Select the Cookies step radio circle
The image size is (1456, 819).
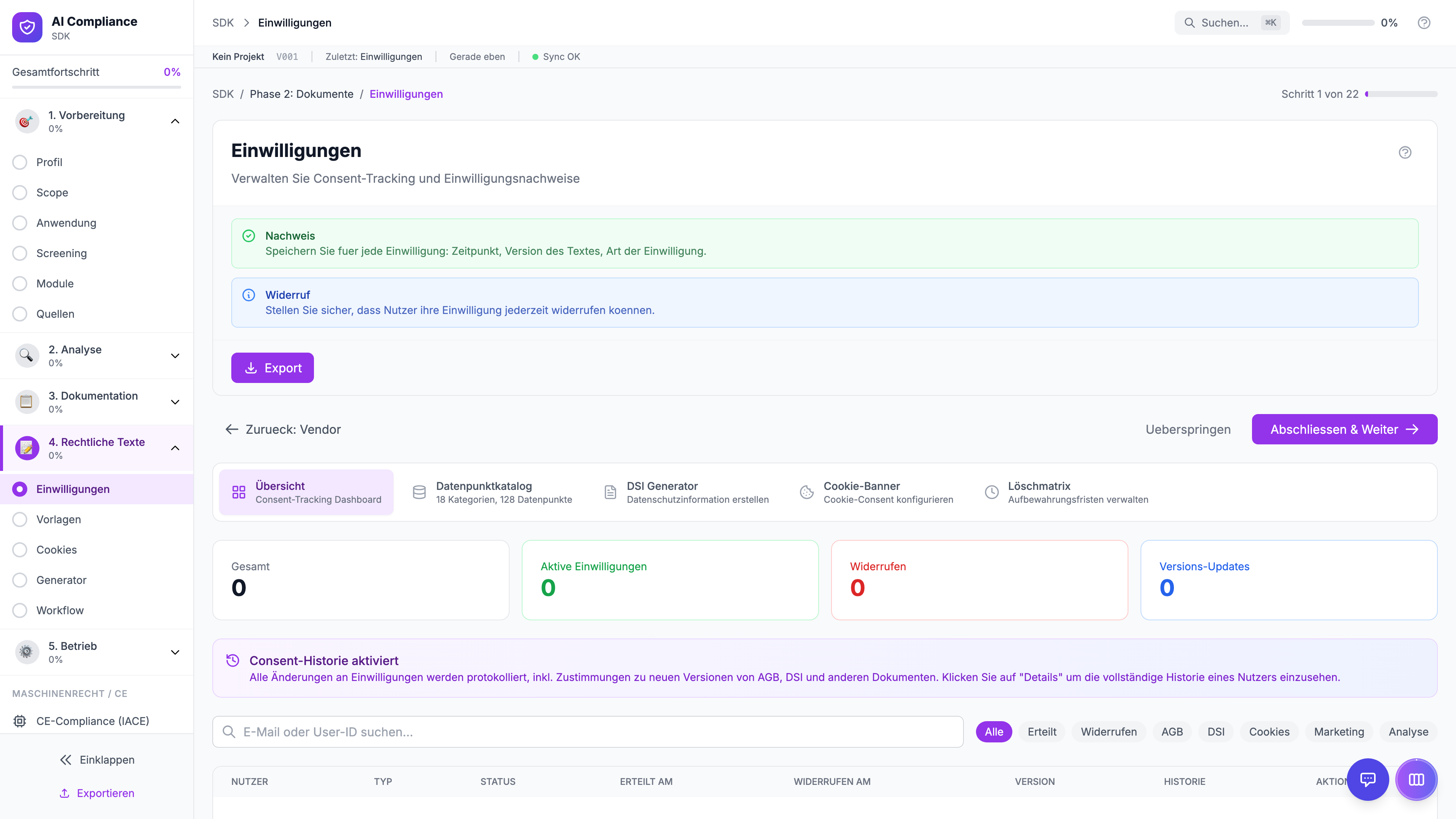tap(20, 549)
